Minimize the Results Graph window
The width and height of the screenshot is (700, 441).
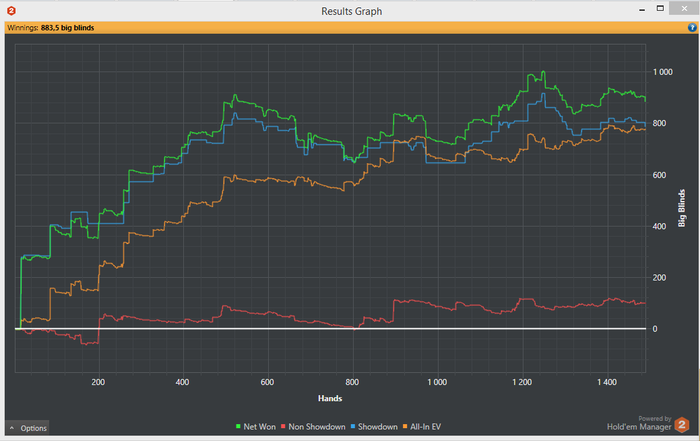(642, 9)
